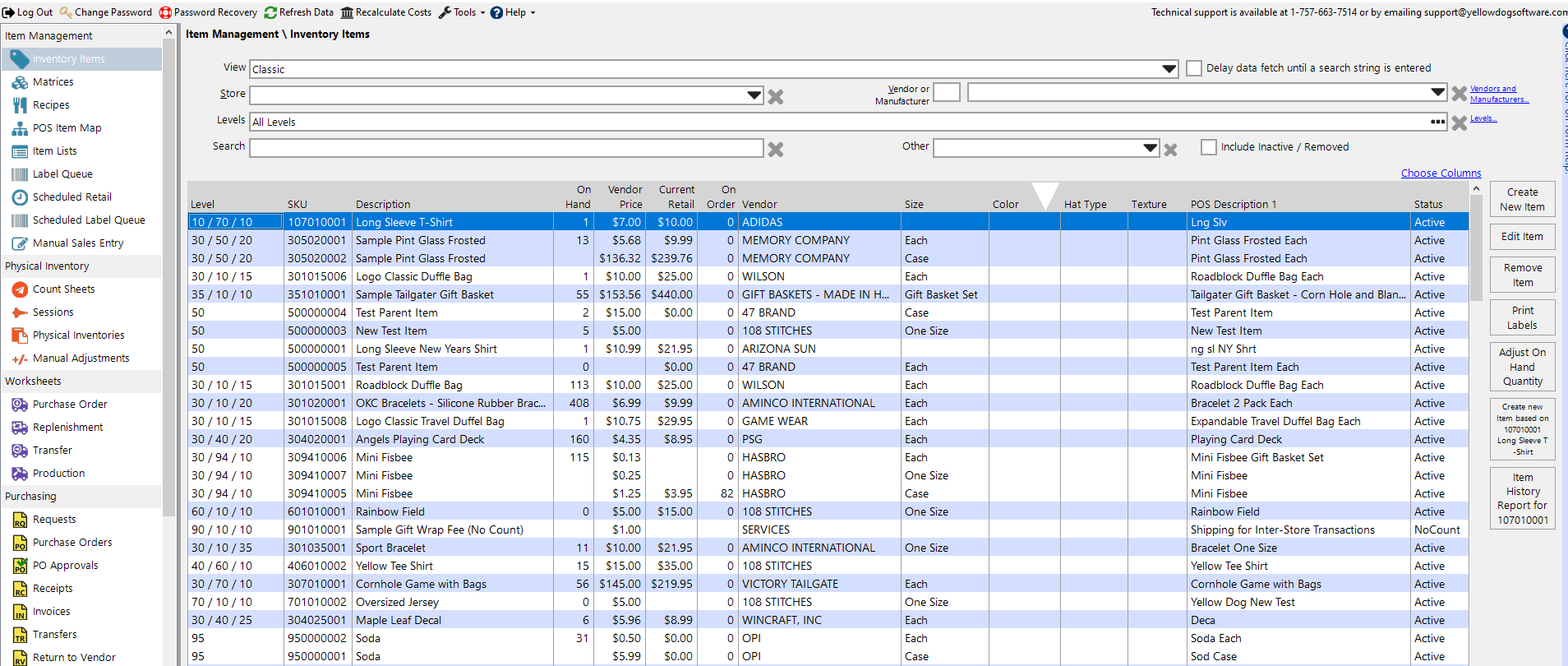Open Production worksheet icon
The width and height of the screenshot is (1568, 666).
[x=20, y=474]
